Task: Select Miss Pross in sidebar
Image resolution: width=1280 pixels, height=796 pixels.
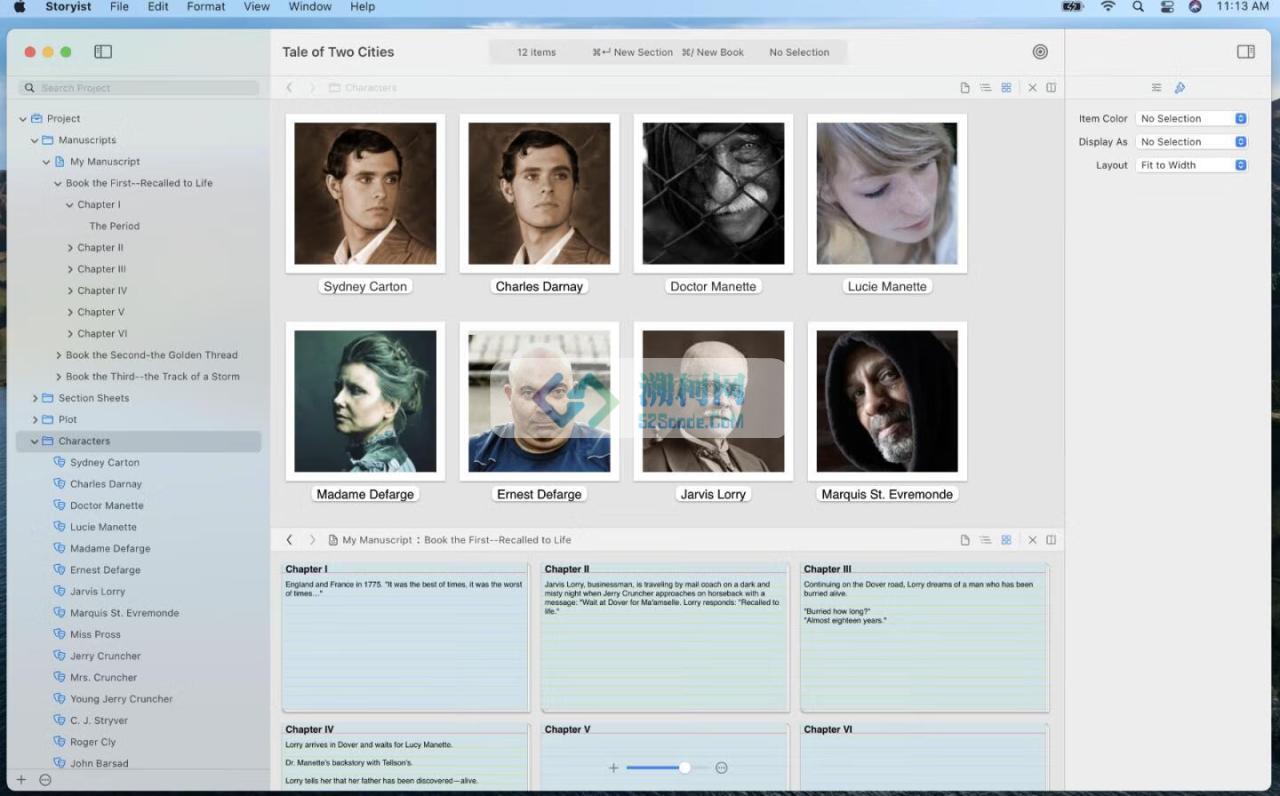Action: [95, 634]
